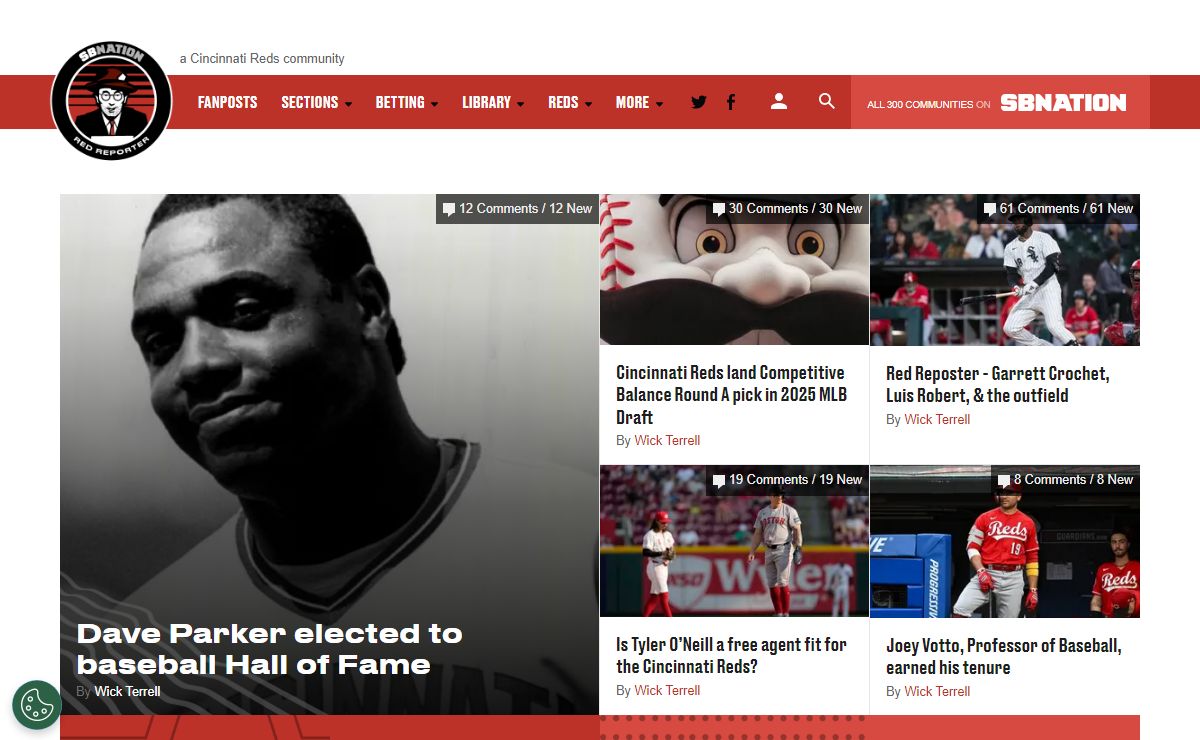Viewport: 1200px width, 740px height.
Task: Expand the Betting dropdown menu
Action: (407, 102)
